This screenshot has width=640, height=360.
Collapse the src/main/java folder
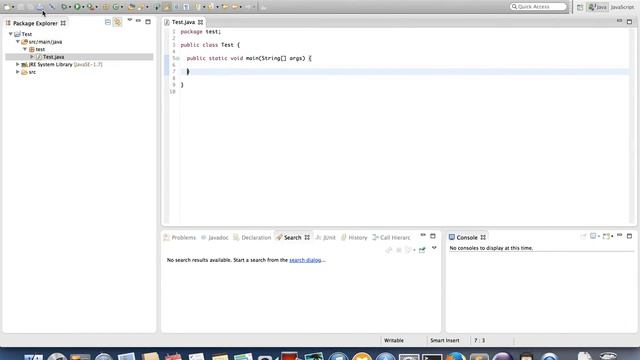pyautogui.click(x=18, y=42)
